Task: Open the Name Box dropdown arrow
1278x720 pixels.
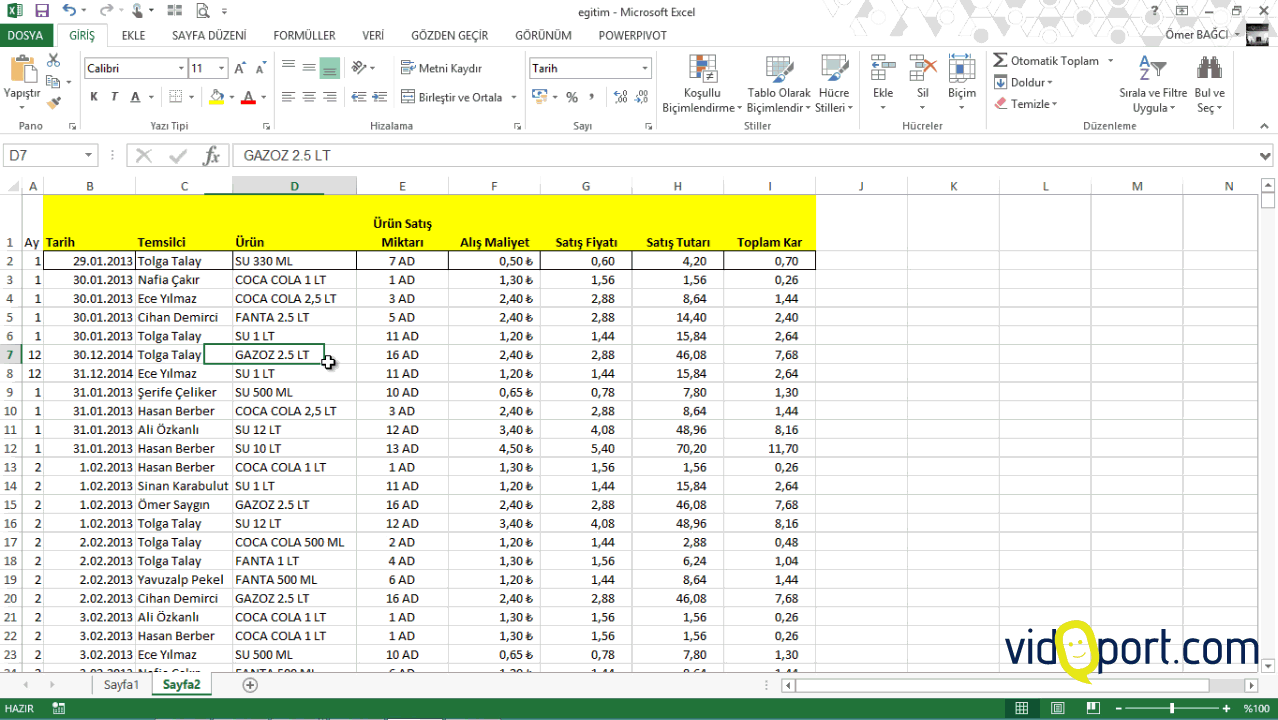Action: (x=89, y=156)
